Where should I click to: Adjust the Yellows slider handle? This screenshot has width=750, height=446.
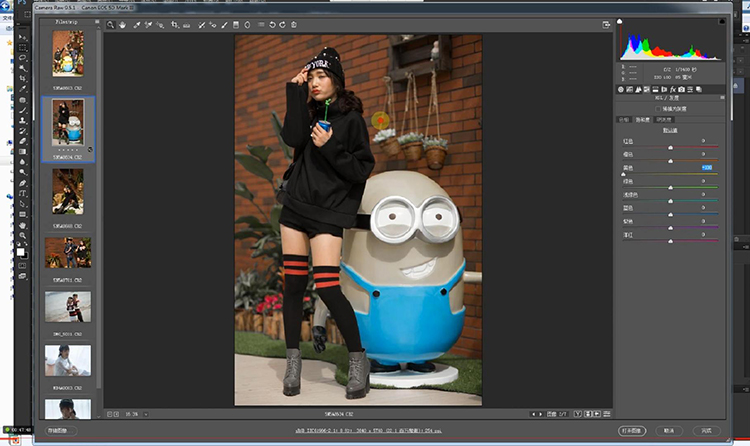click(x=623, y=175)
